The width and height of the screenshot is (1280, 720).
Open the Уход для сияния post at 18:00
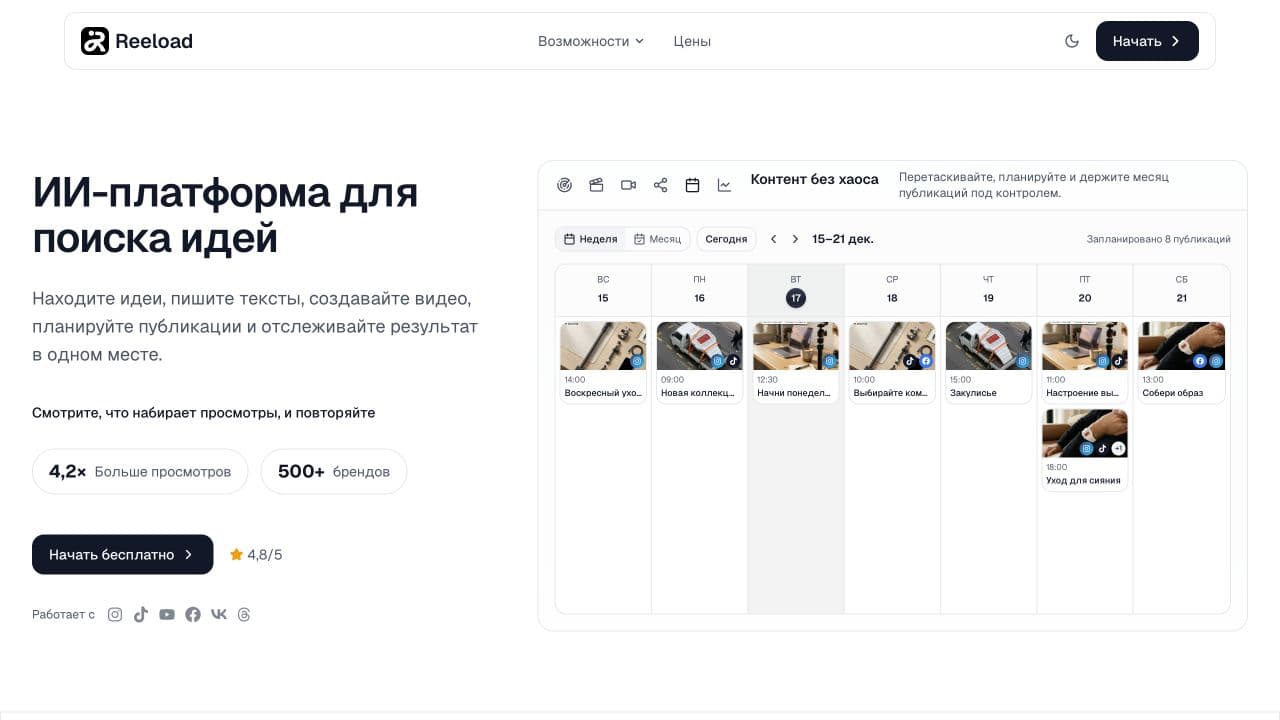(x=1085, y=450)
